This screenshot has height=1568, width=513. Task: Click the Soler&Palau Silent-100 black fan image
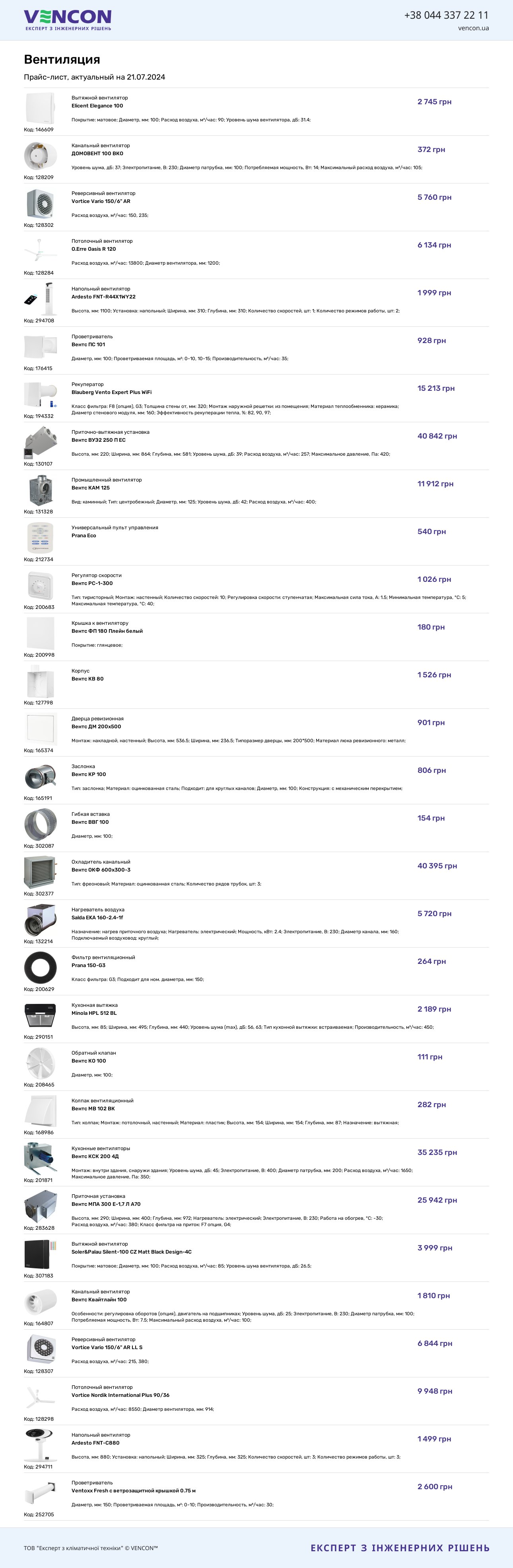pos(40,1254)
